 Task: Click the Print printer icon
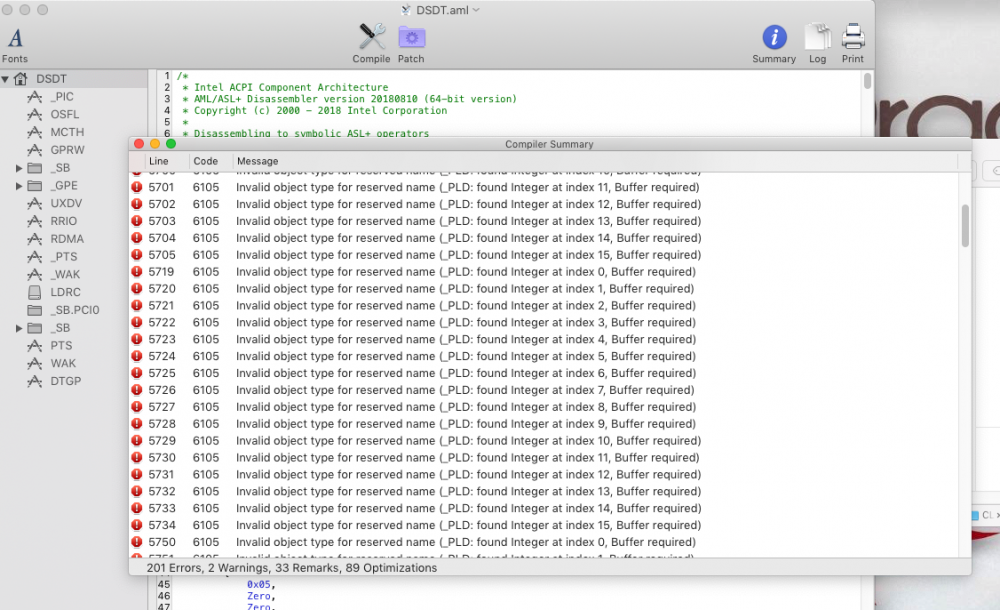(x=853, y=36)
